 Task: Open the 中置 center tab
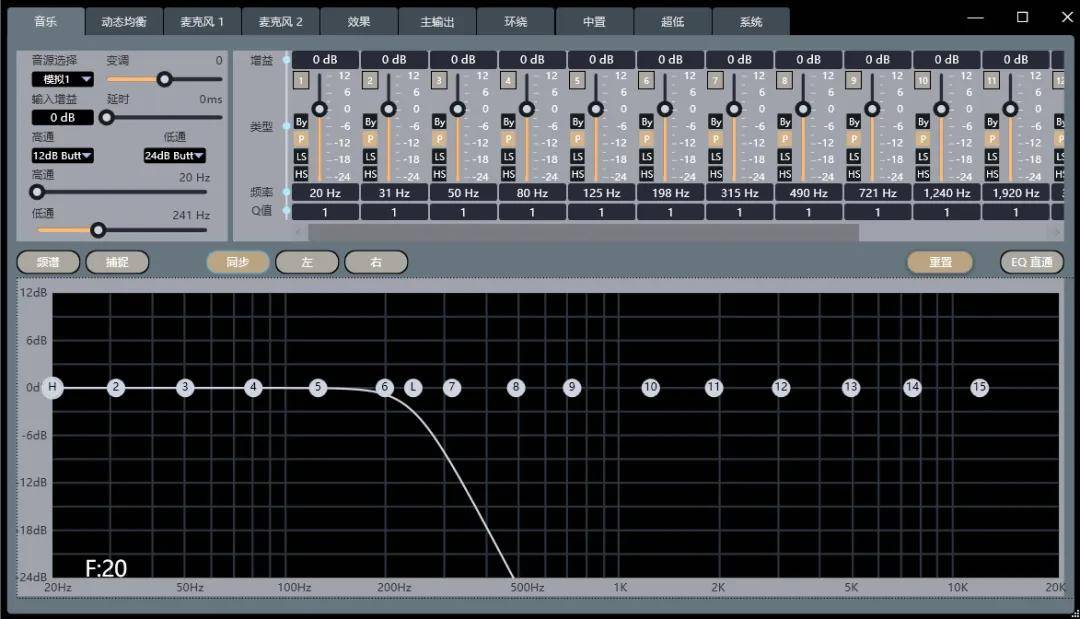coord(594,22)
